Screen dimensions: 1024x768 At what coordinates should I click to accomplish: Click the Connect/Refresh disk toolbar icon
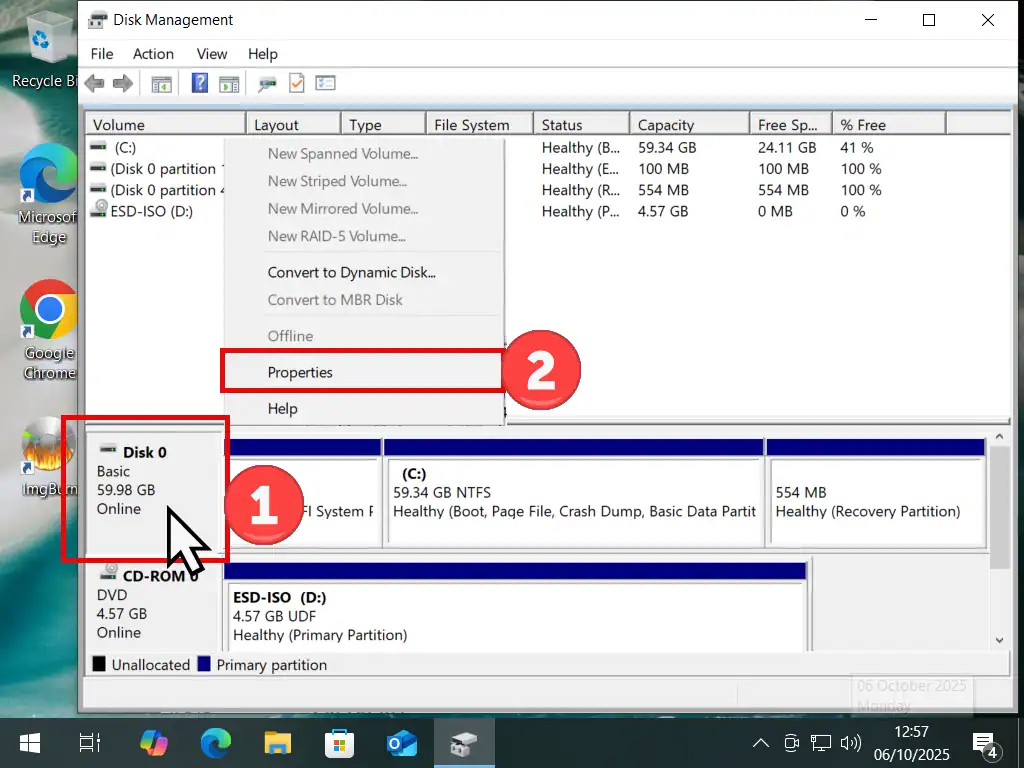[x=267, y=84]
